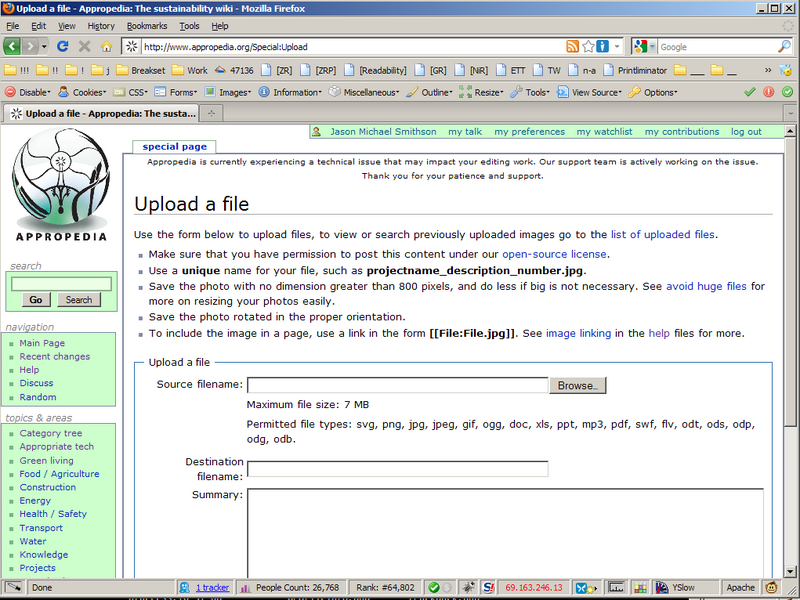Click the log out link
The image size is (800, 600).
[746, 132]
